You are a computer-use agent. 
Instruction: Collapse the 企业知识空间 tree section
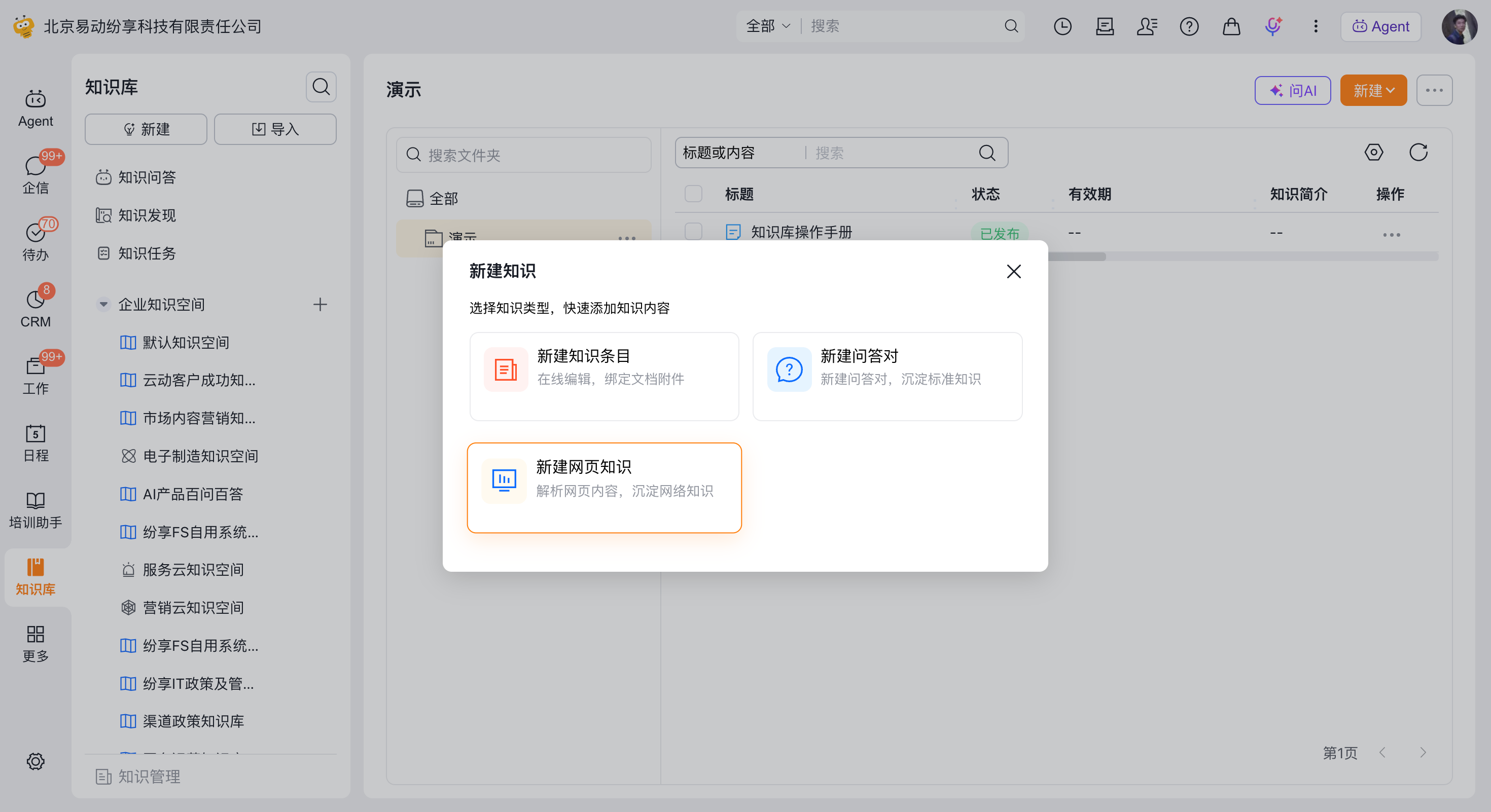tap(103, 304)
